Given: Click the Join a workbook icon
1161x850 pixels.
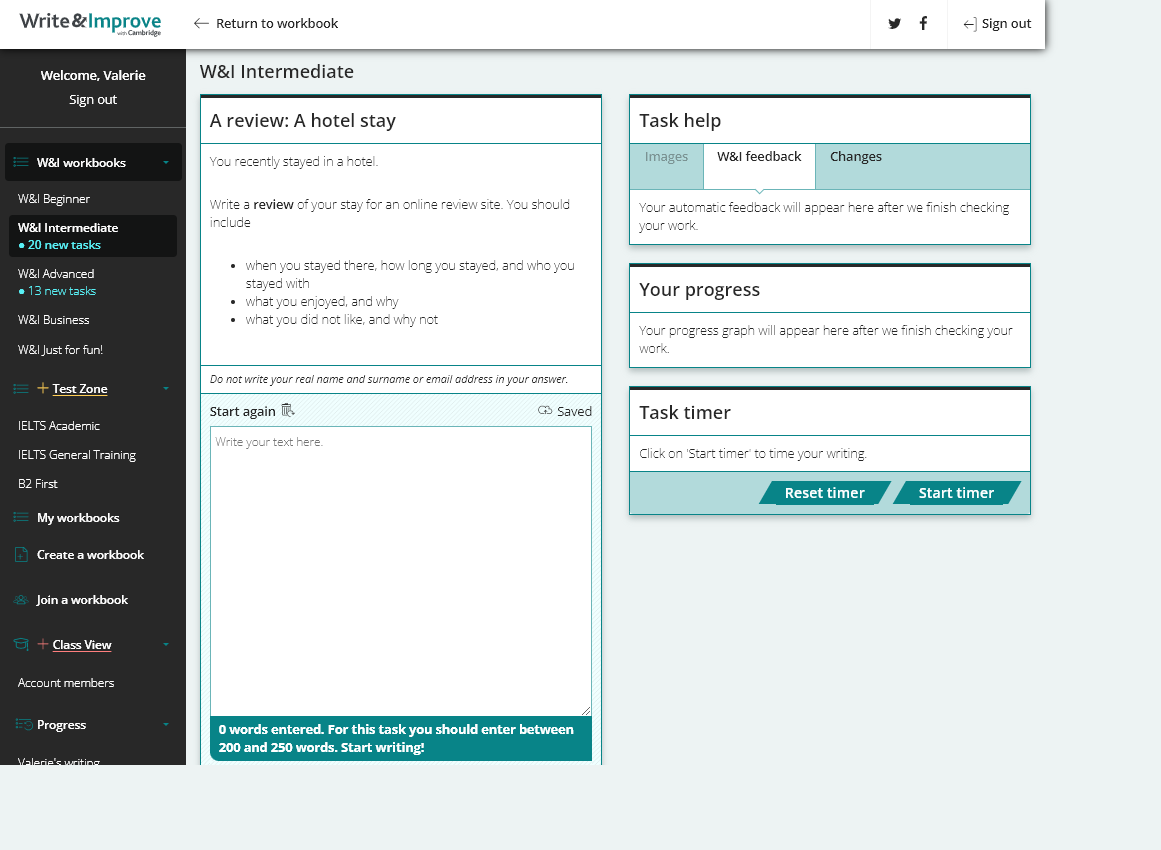Looking at the screenshot, I should 21,600.
